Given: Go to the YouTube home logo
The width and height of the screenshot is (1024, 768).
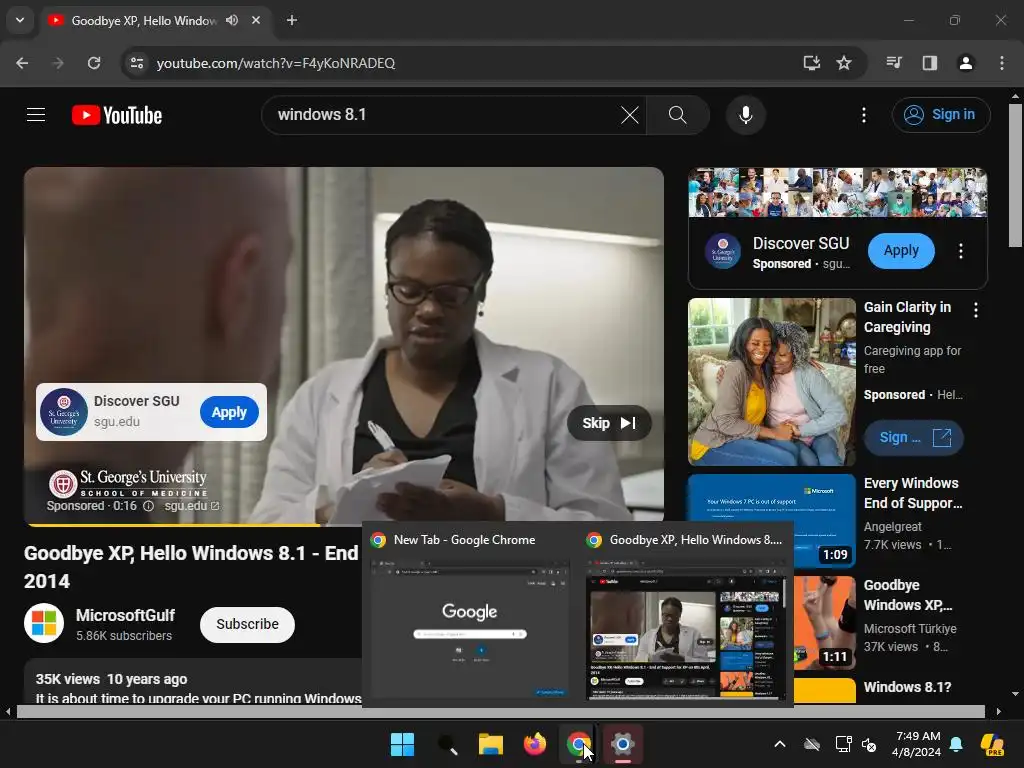Looking at the screenshot, I should point(117,115).
